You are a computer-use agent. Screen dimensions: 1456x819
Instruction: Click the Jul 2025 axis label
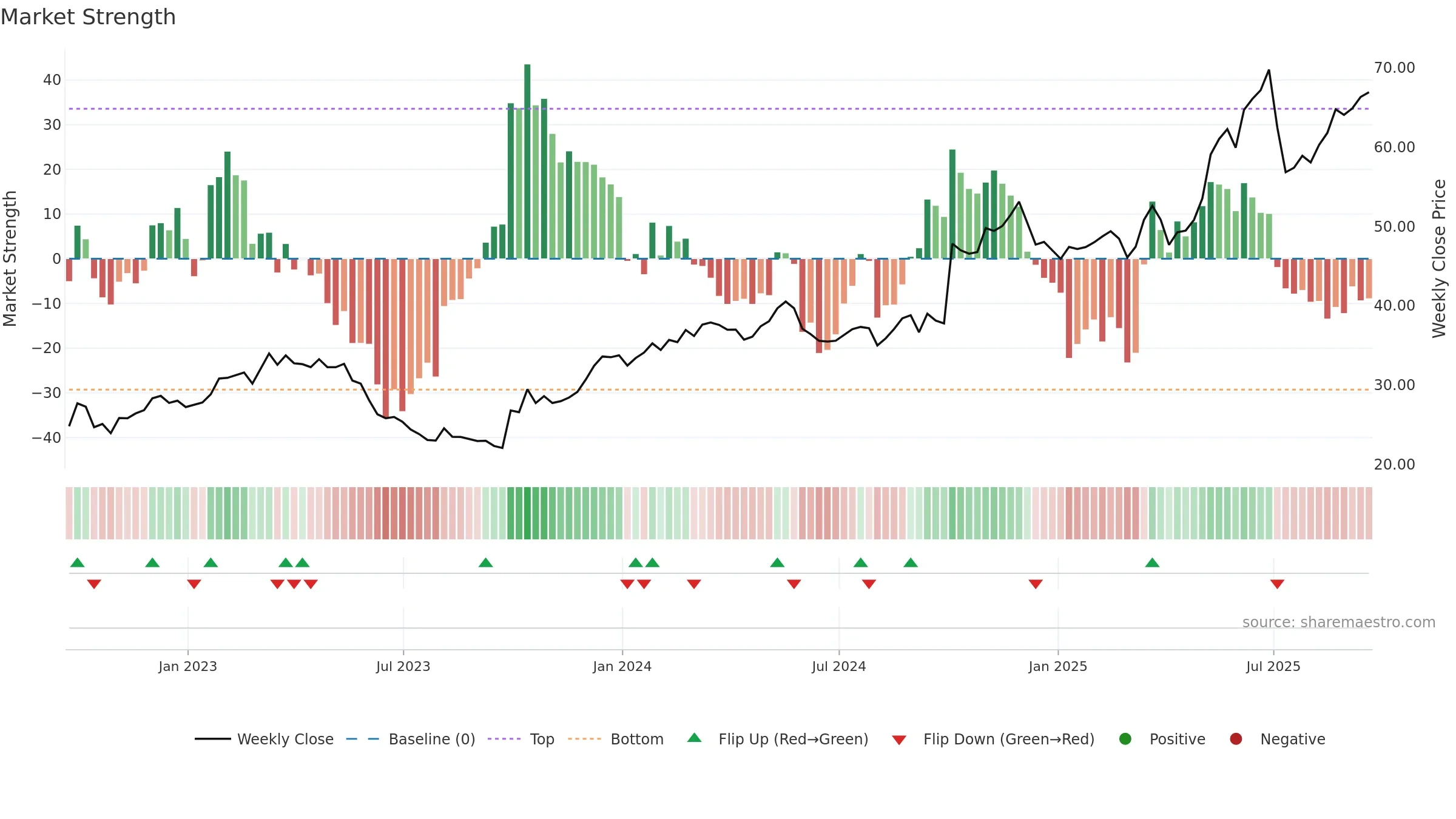pyautogui.click(x=1273, y=666)
